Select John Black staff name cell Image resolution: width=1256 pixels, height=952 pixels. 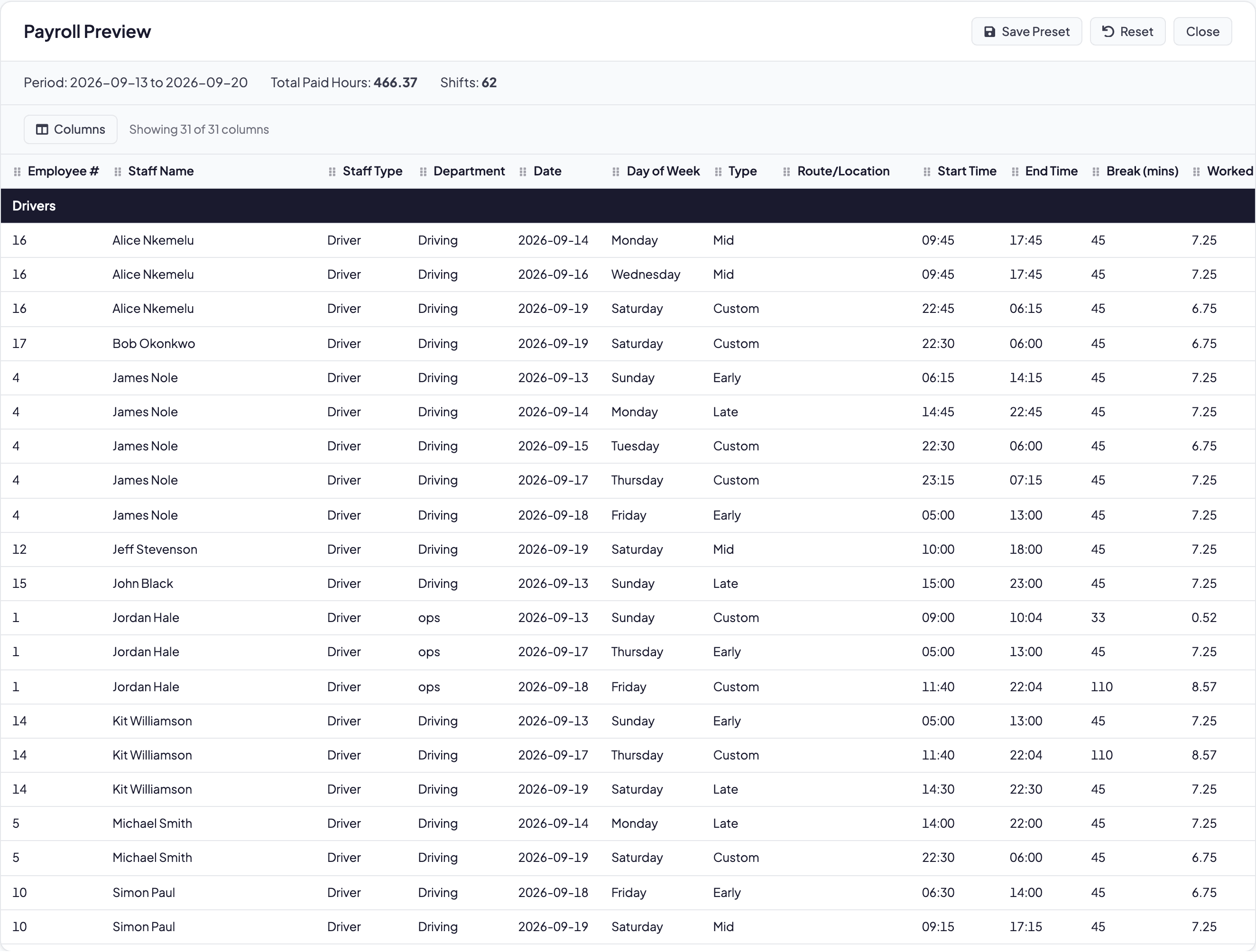[x=142, y=584]
